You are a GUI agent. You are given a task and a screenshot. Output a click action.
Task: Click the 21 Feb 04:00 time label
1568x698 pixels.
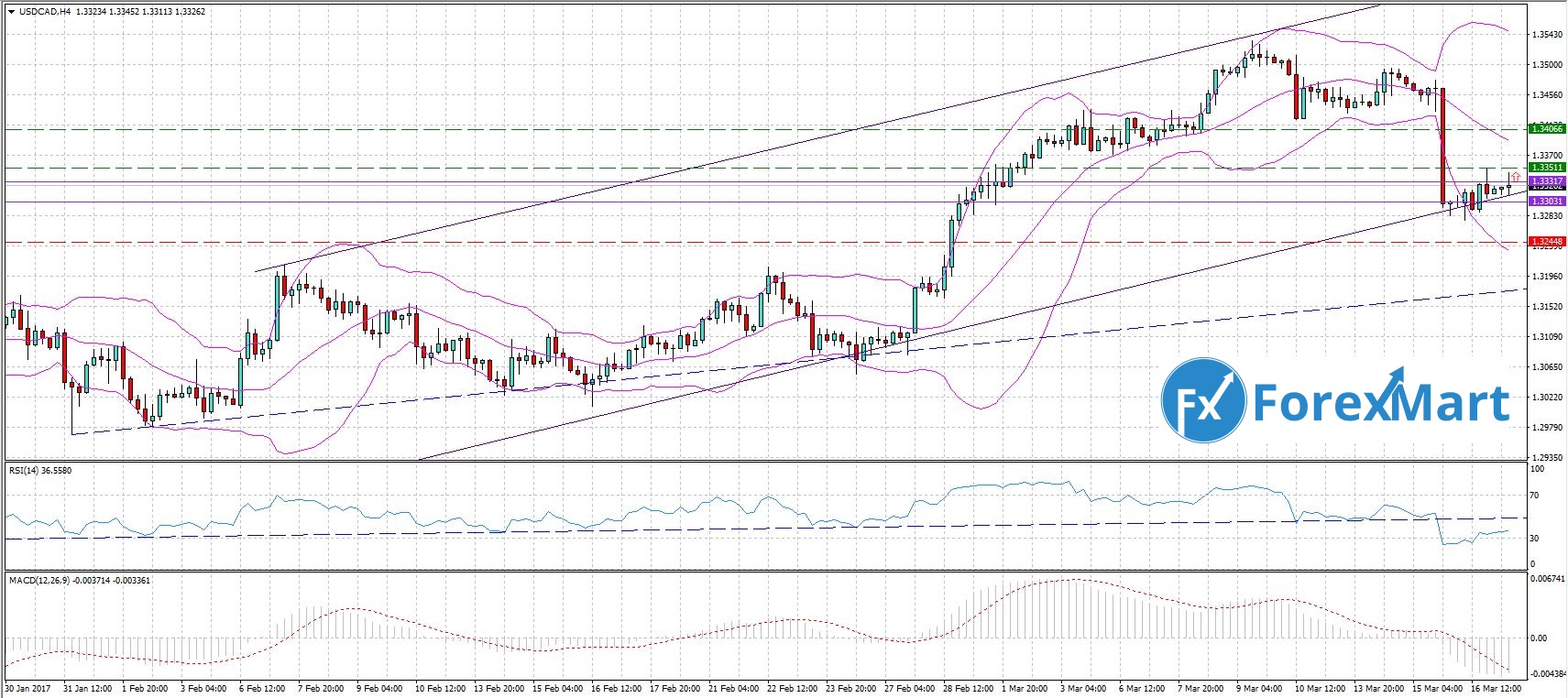coord(731,687)
